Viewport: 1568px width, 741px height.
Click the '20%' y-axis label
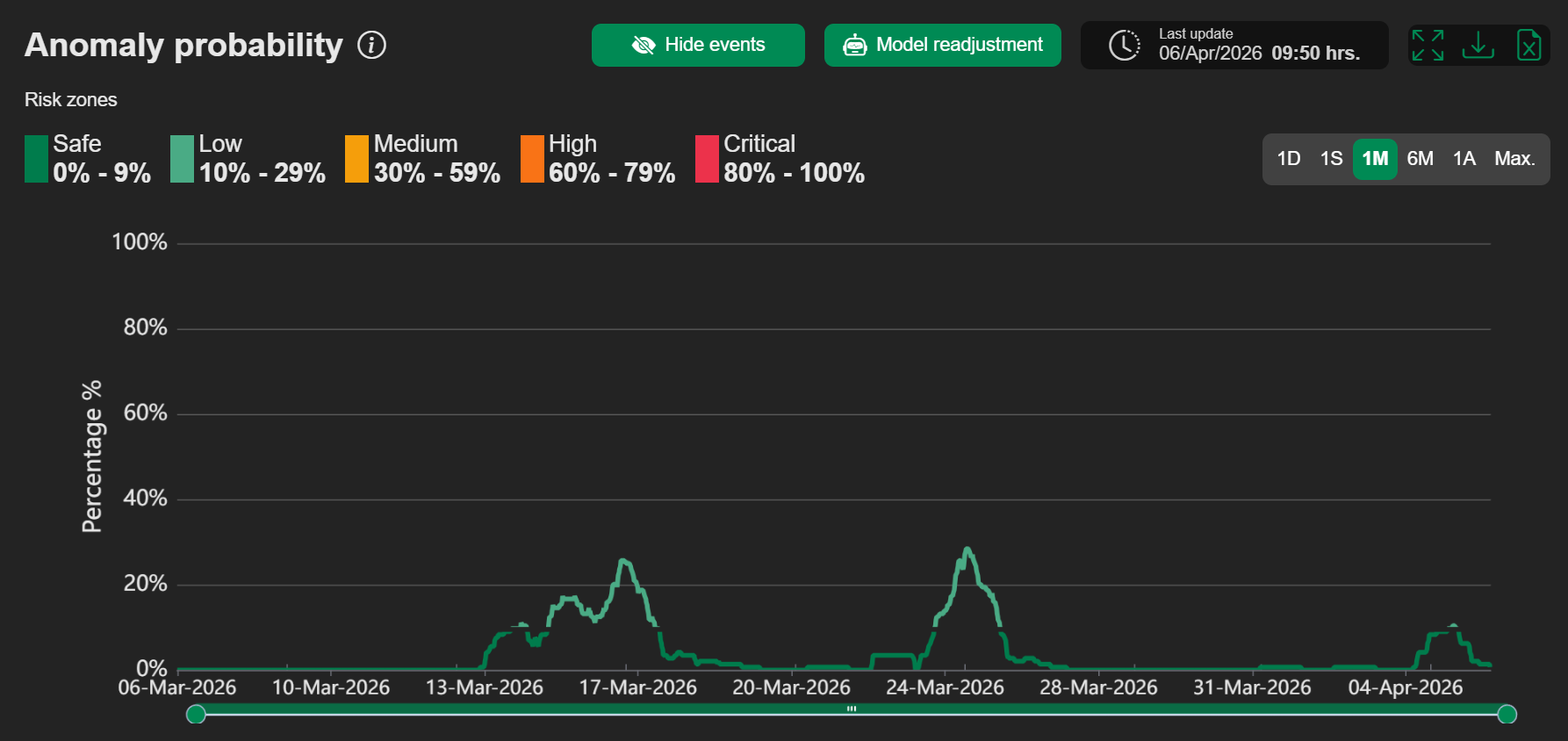[146, 583]
